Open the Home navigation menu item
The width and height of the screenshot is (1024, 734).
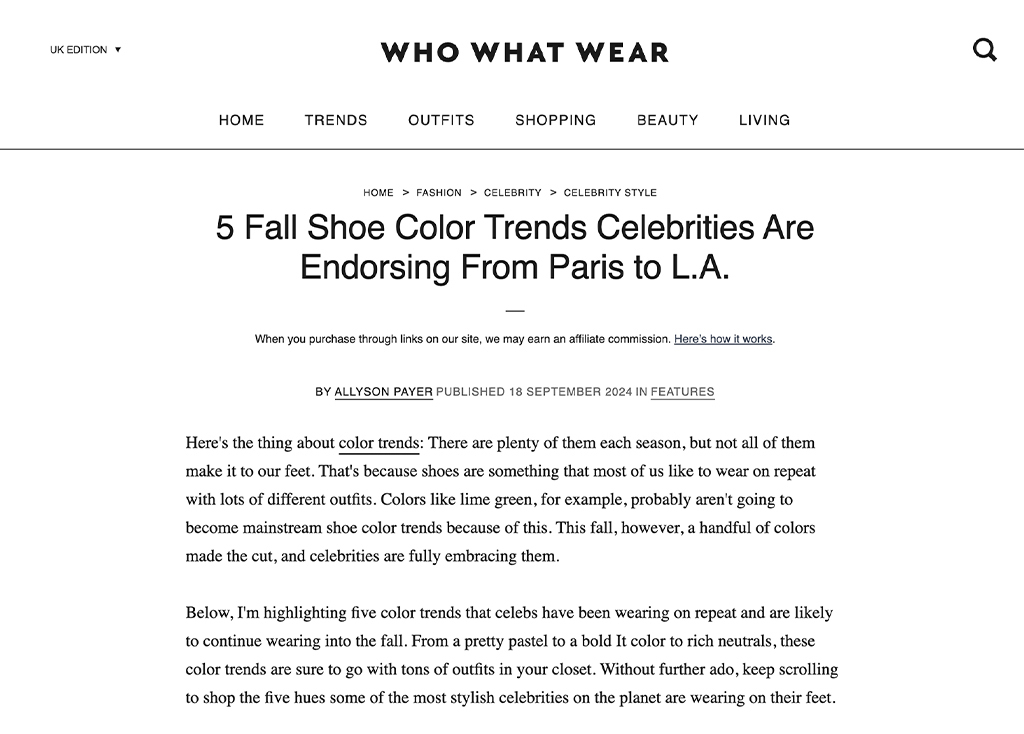tap(241, 120)
